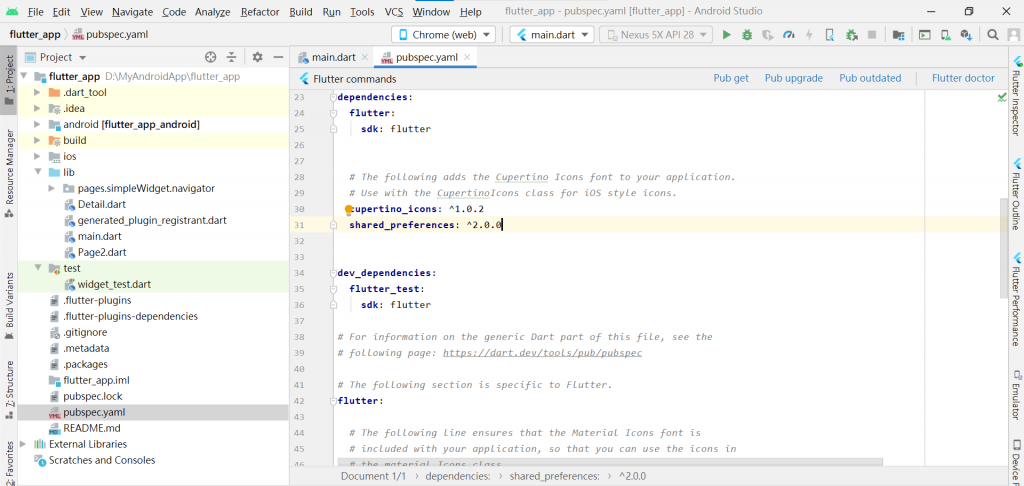Open the Build menu
Screen dimensions: 1024x486
click(300, 12)
